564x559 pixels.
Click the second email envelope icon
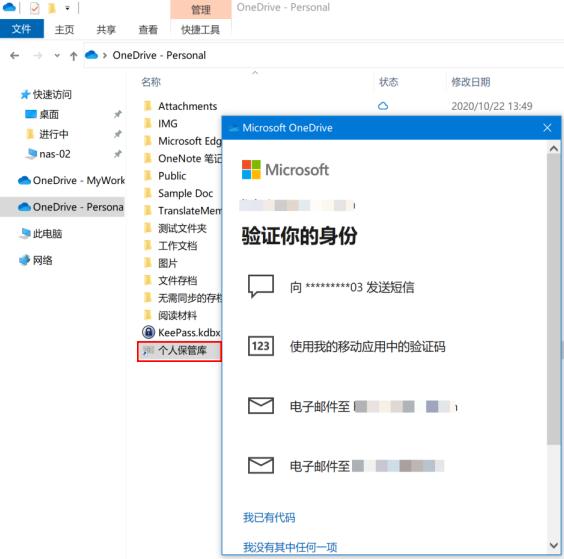(260, 465)
